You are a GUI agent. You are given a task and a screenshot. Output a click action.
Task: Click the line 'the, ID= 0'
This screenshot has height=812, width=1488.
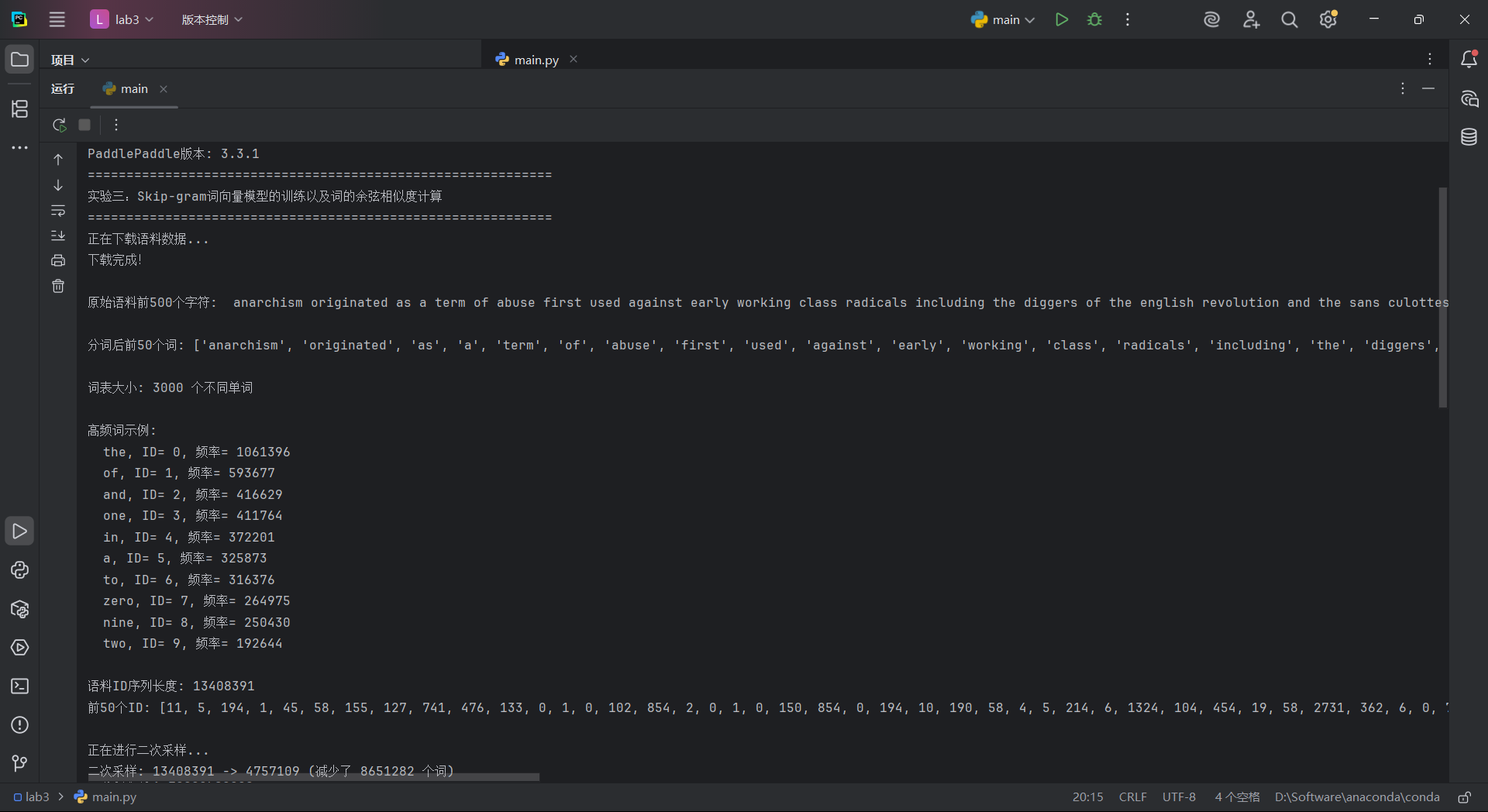tap(197, 452)
